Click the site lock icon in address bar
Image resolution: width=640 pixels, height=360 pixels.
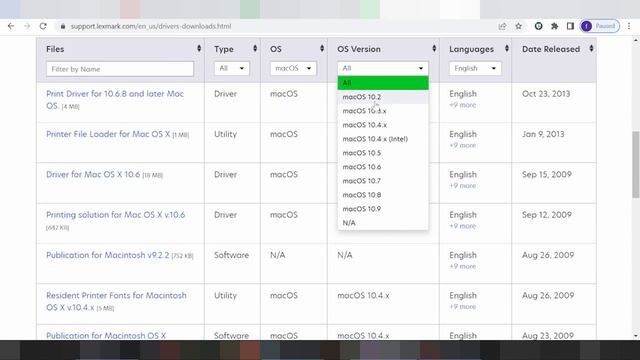62,26
